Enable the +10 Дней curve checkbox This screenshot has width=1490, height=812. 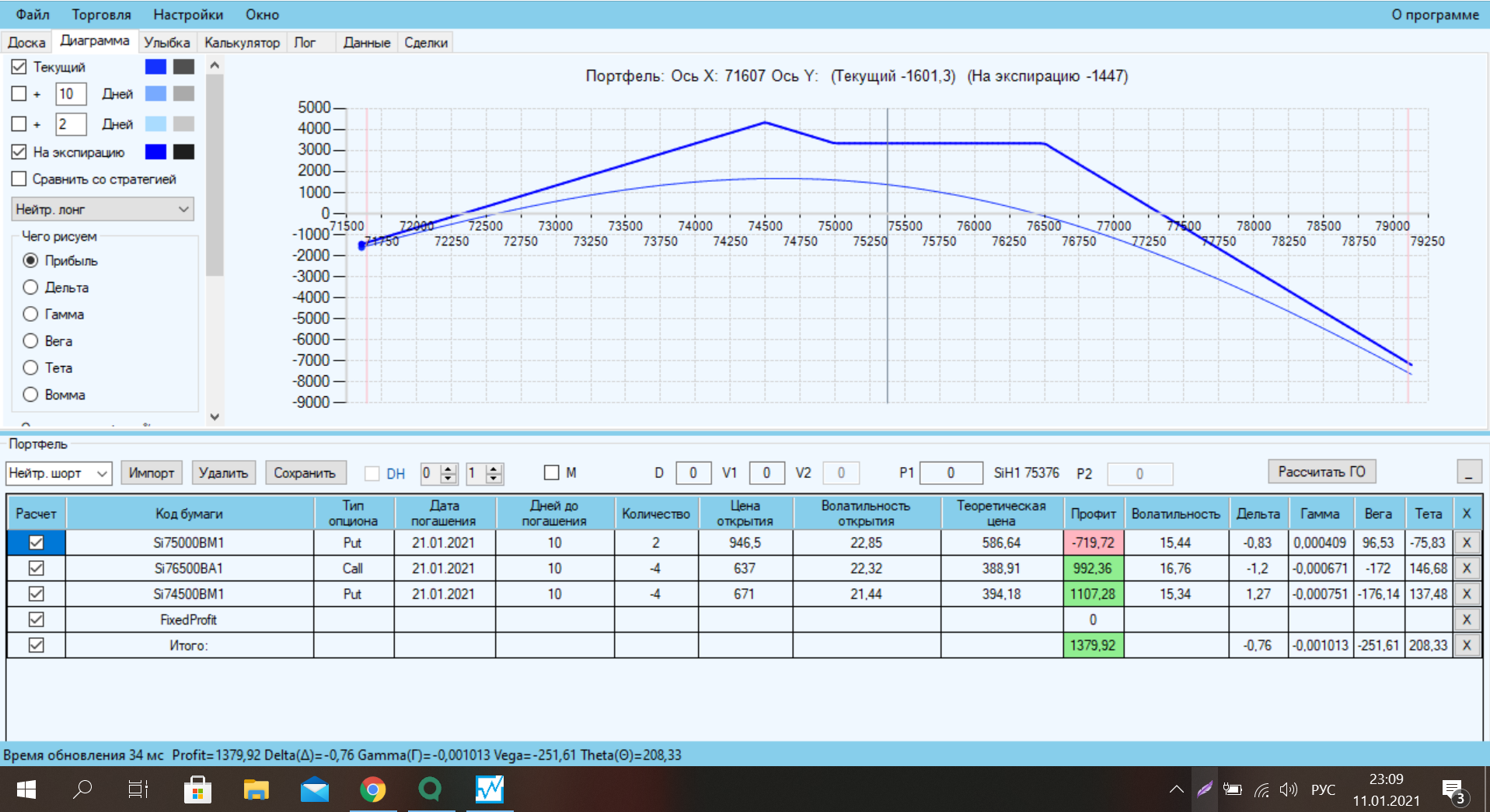click(x=19, y=94)
